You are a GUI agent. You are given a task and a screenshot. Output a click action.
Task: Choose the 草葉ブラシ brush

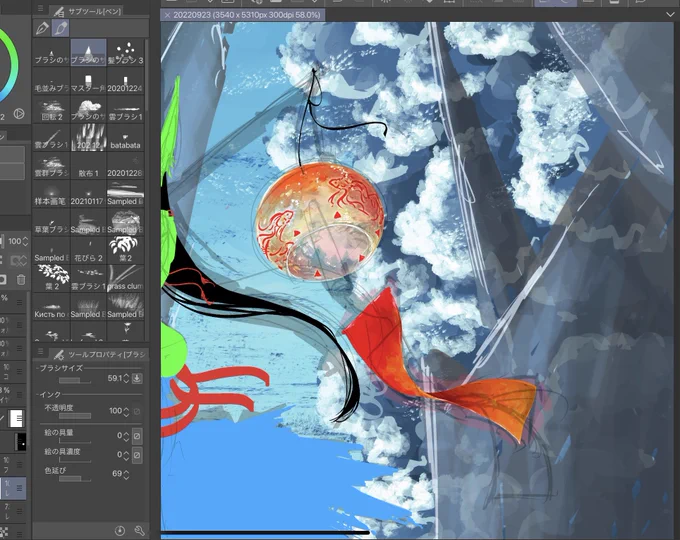click(52, 222)
